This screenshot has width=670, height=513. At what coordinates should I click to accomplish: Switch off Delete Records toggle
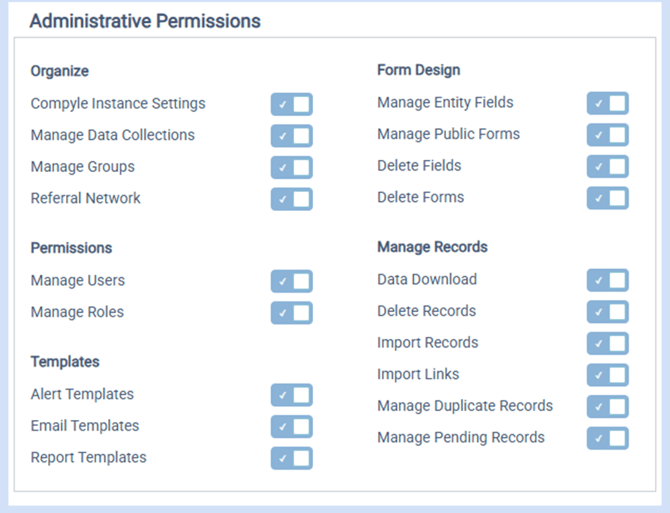coord(607,312)
